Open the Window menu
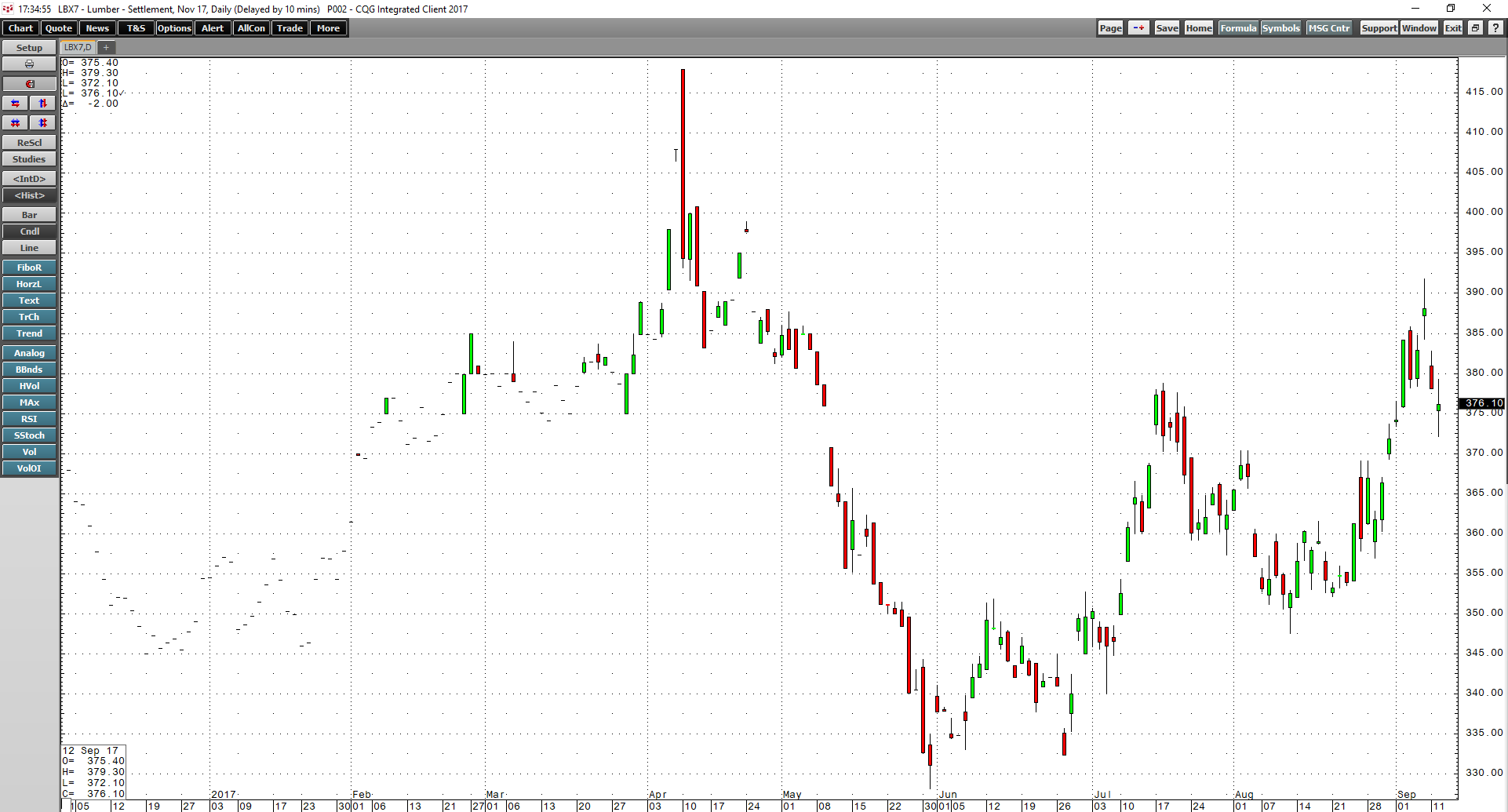1508x812 pixels. tap(1419, 28)
